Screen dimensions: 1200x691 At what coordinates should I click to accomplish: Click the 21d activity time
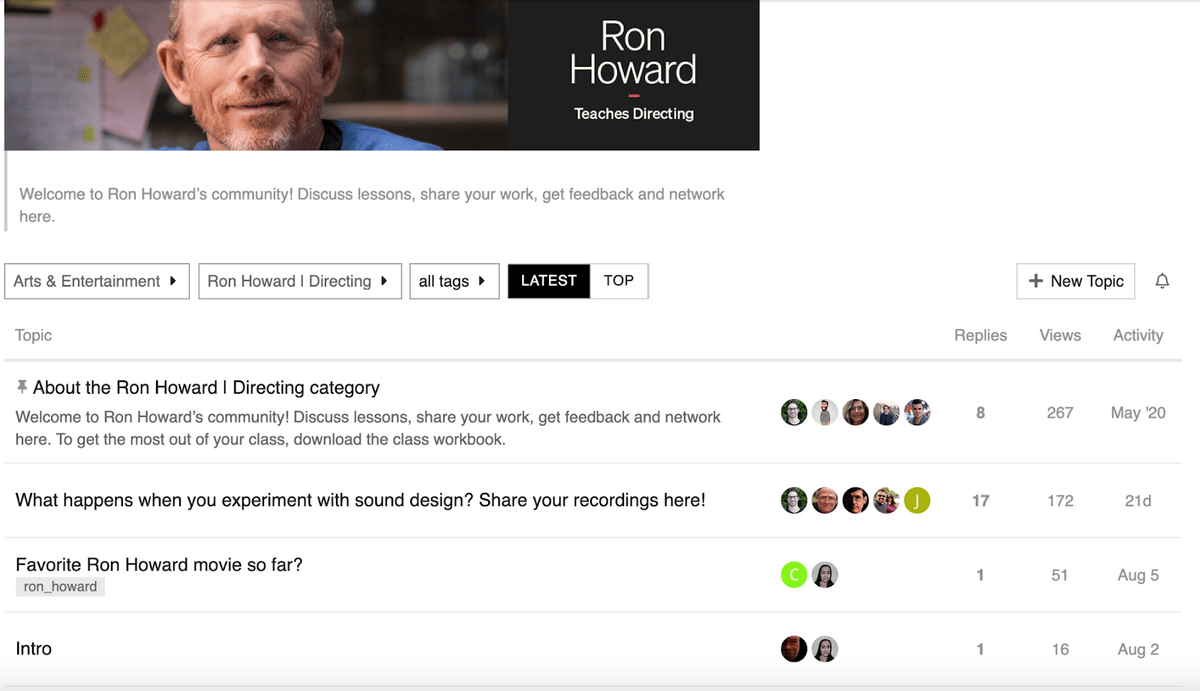(x=1138, y=500)
